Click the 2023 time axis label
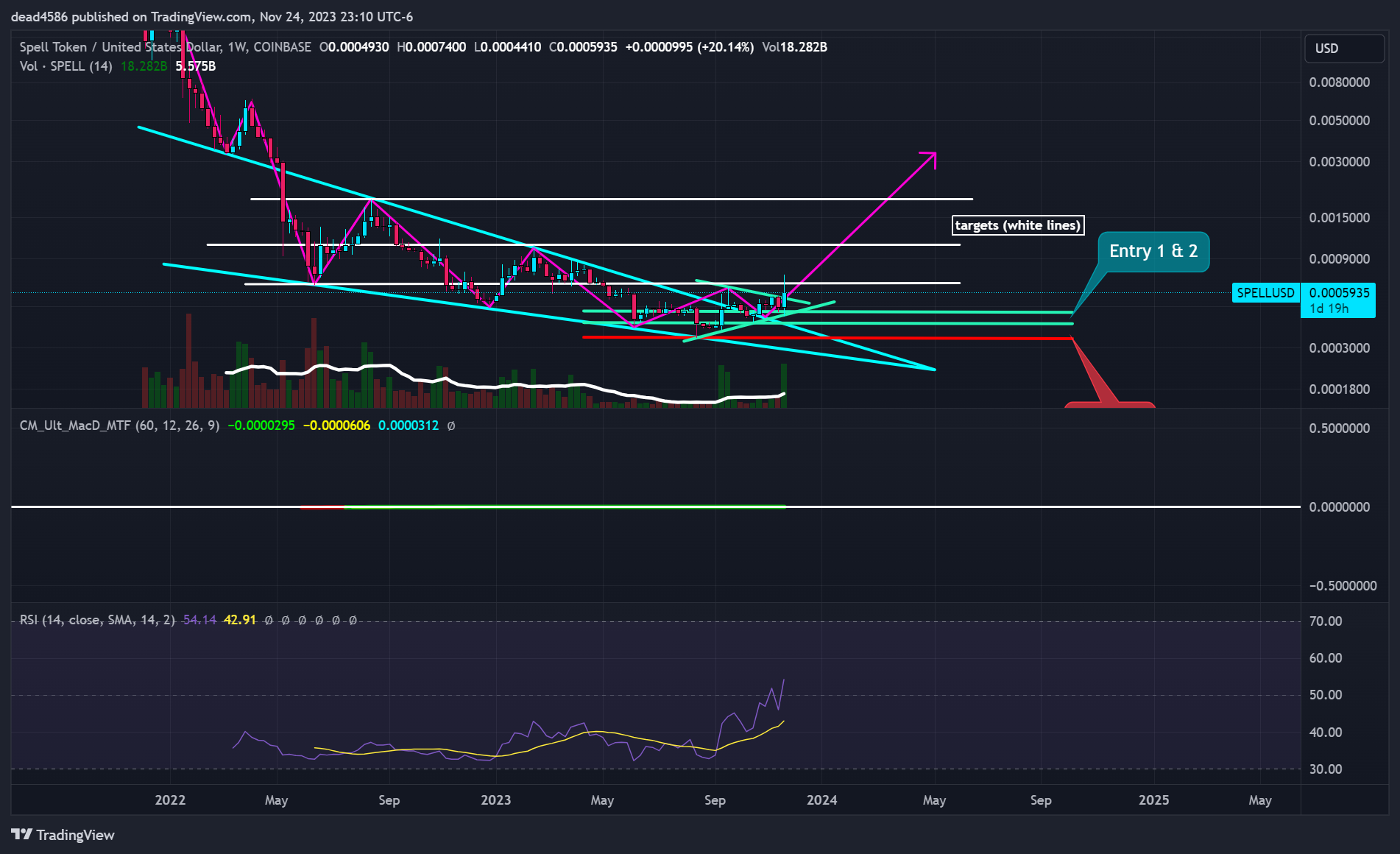Viewport: 1400px width, 854px height. tap(495, 800)
